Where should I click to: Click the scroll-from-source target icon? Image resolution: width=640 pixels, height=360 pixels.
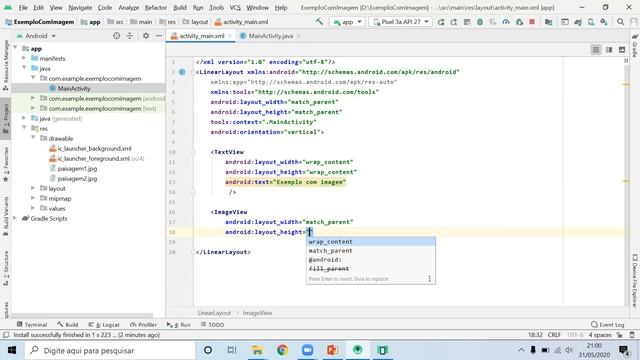pyautogui.click(x=116, y=36)
